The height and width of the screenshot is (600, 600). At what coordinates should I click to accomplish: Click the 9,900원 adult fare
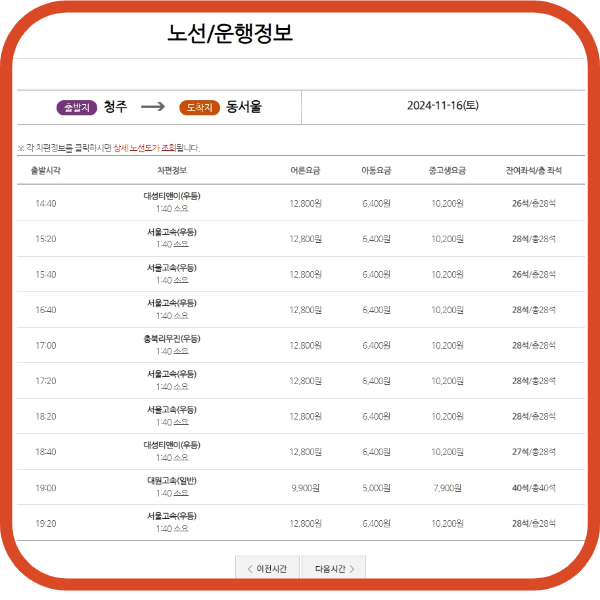tap(305, 488)
